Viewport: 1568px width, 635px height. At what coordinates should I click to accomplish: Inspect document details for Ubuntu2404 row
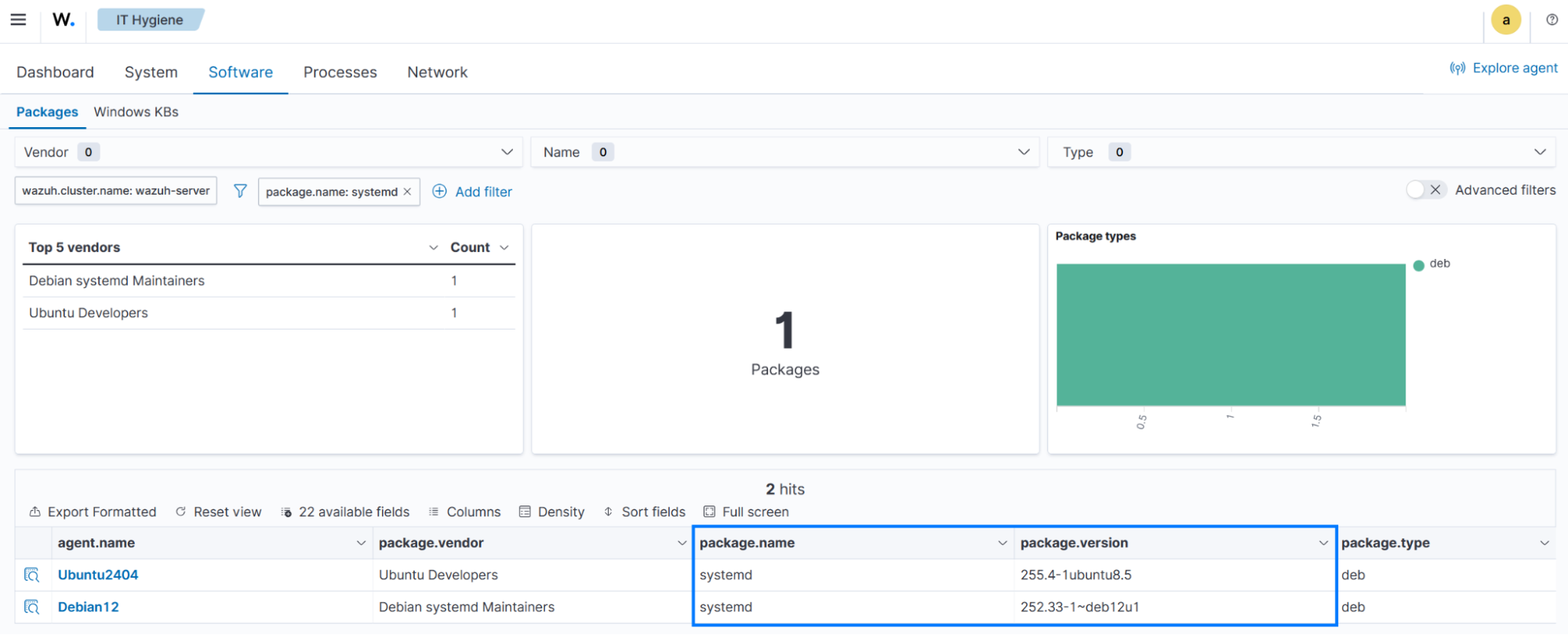[x=31, y=575]
